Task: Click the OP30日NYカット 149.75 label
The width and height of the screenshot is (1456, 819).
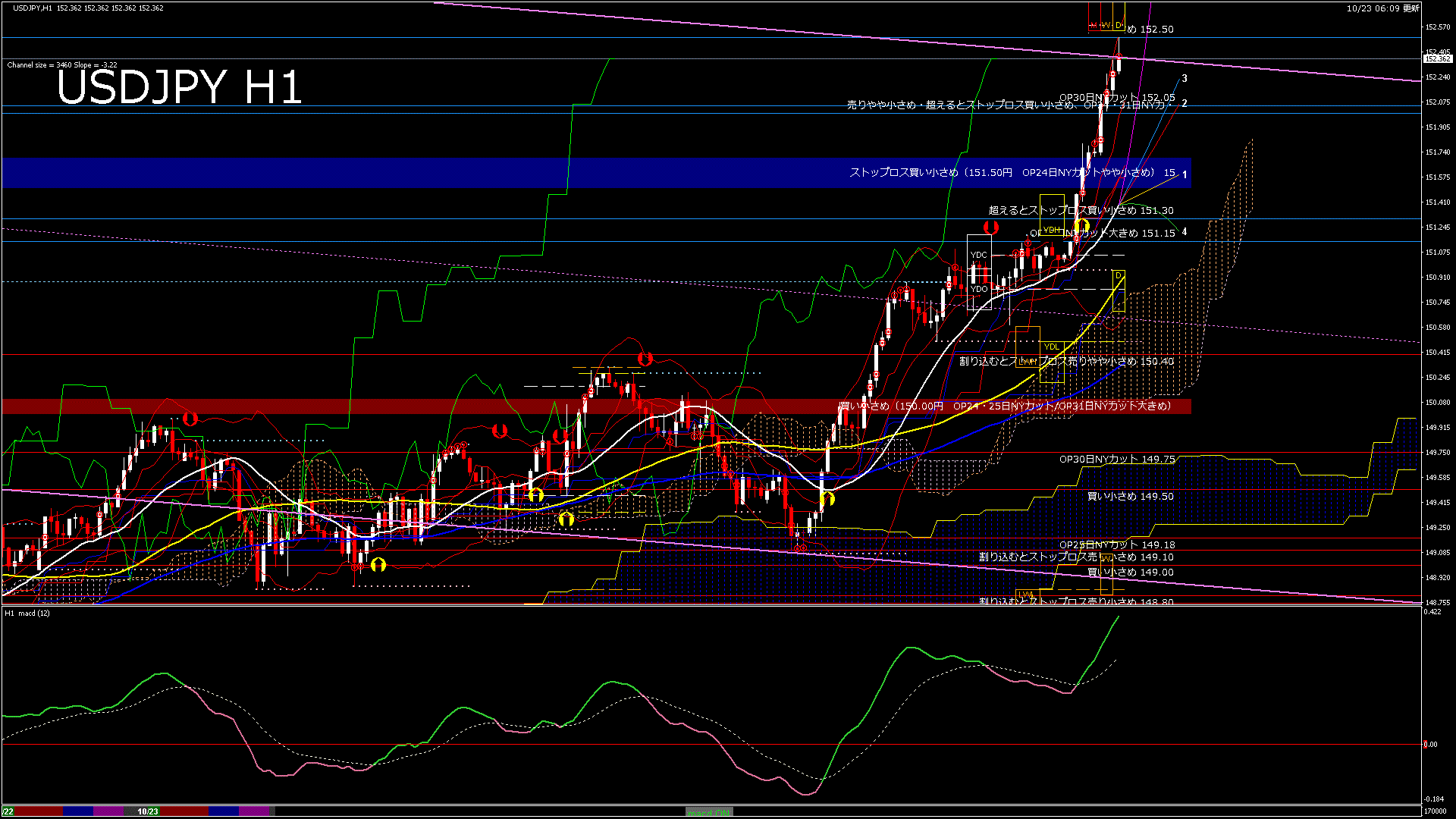Action: tap(1116, 459)
